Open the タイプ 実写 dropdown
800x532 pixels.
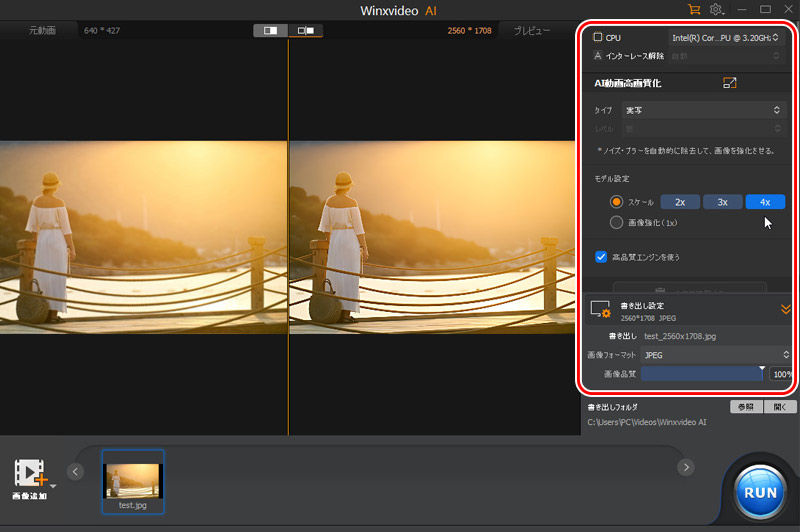702,110
